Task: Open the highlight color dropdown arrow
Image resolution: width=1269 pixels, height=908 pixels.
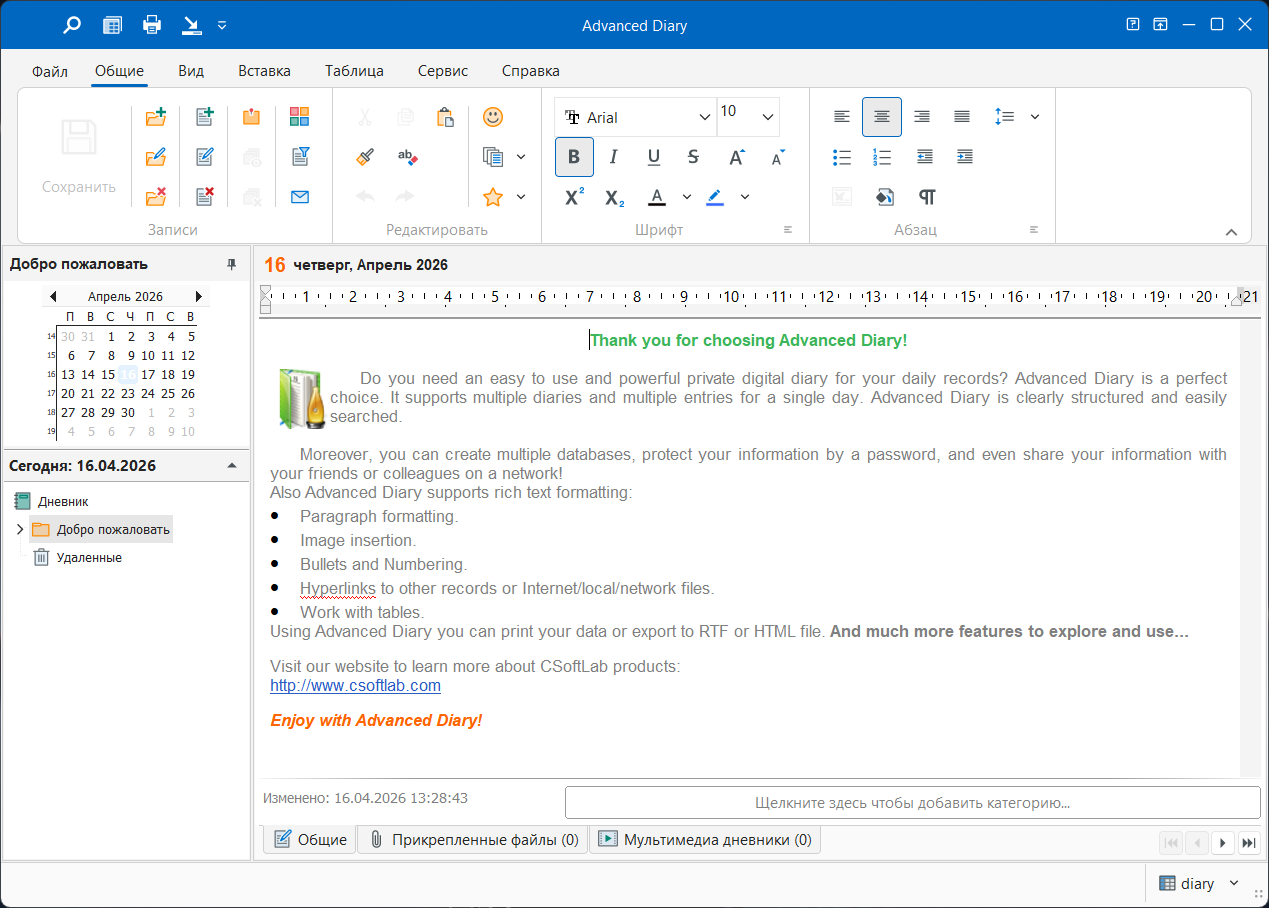Action: coord(745,197)
